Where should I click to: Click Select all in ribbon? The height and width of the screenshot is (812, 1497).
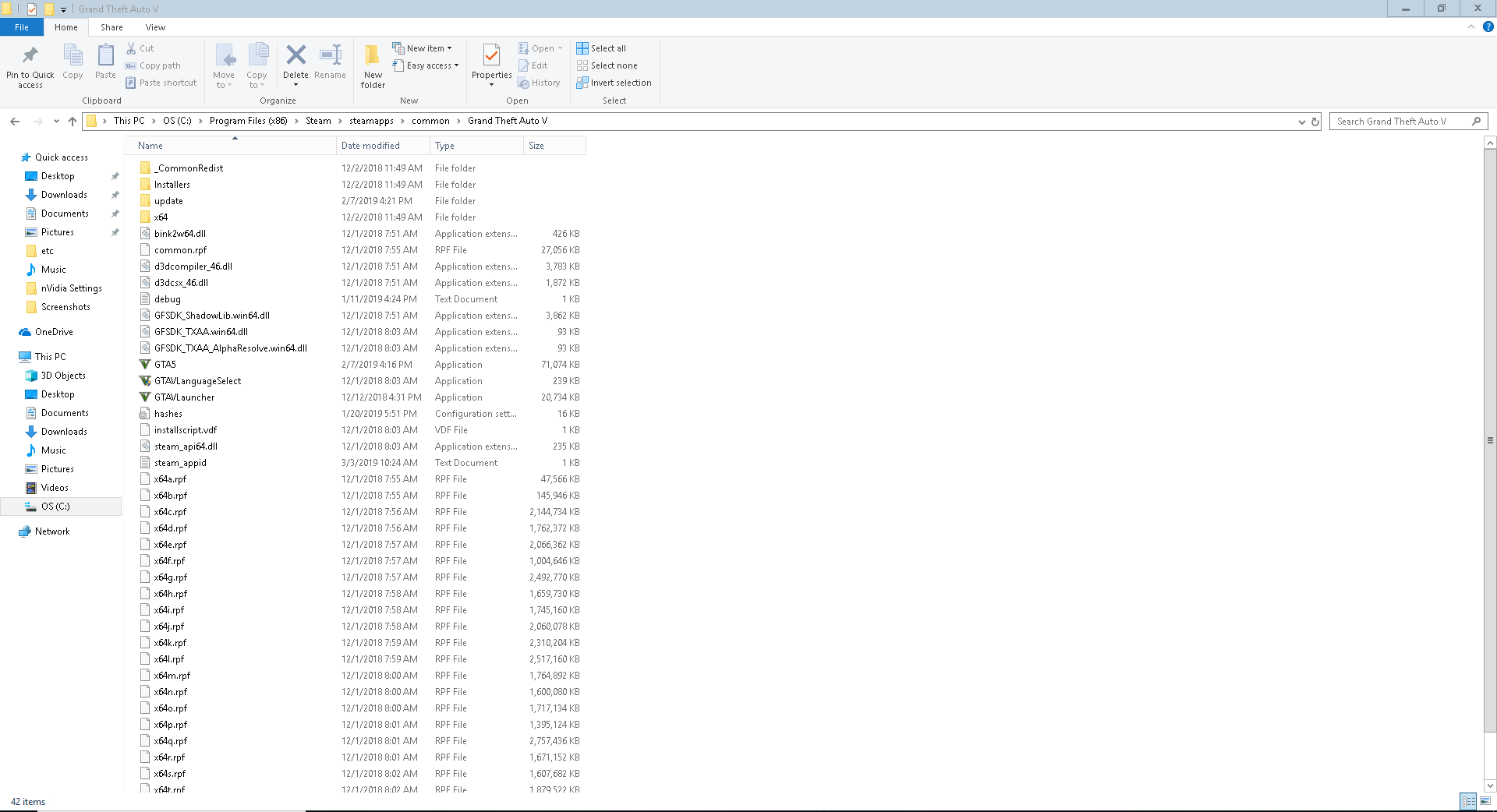pos(601,48)
